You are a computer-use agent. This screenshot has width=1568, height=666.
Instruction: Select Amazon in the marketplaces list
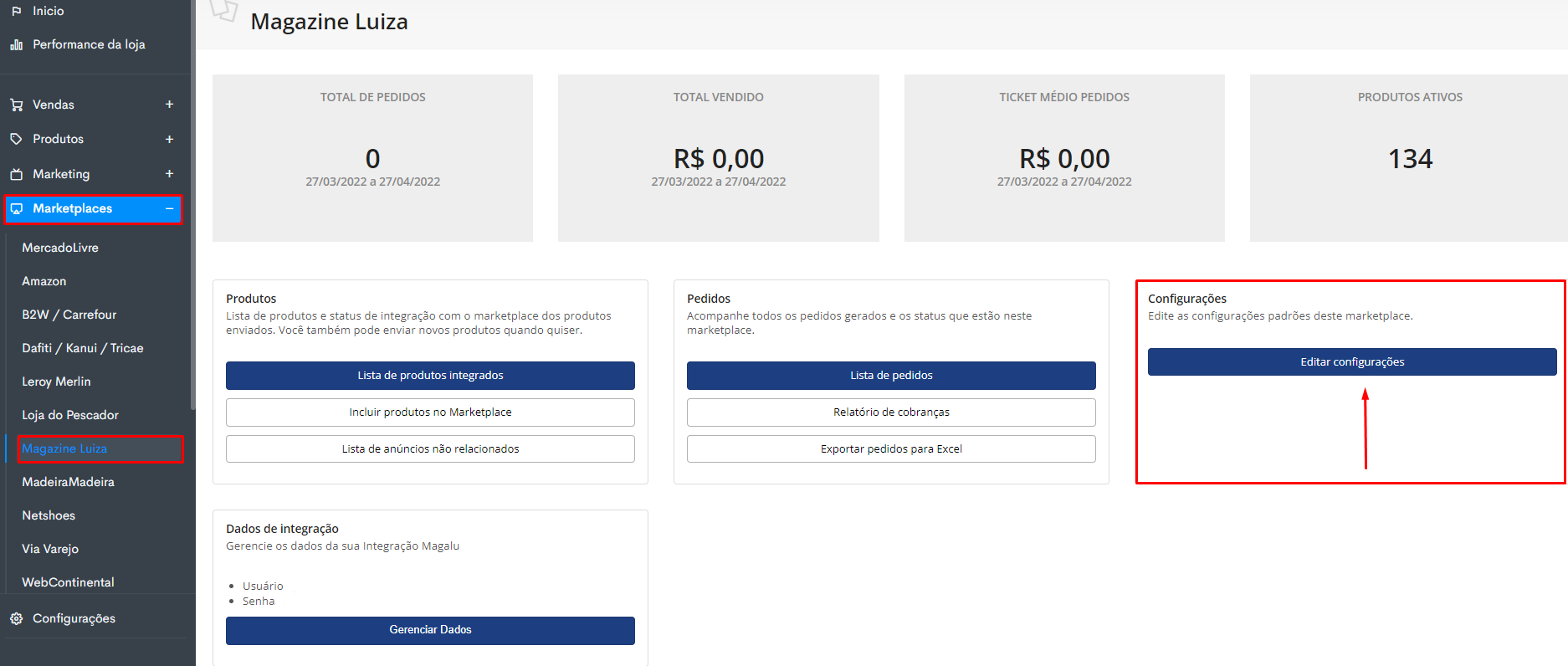[x=44, y=281]
